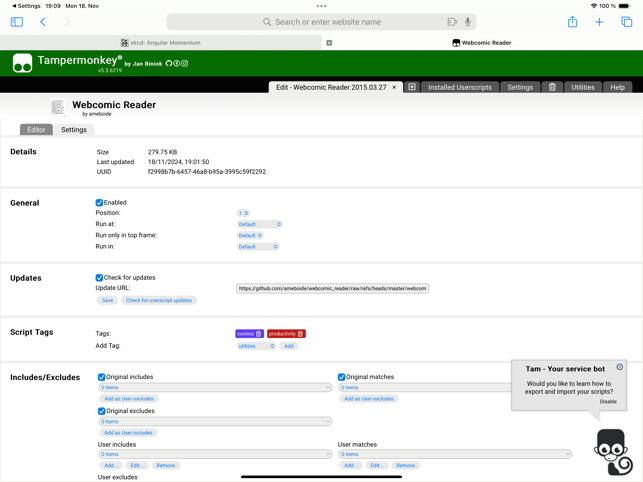This screenshot has height=482, width=643.
Task: Click Remove under User matches
Action: point(406,466)
